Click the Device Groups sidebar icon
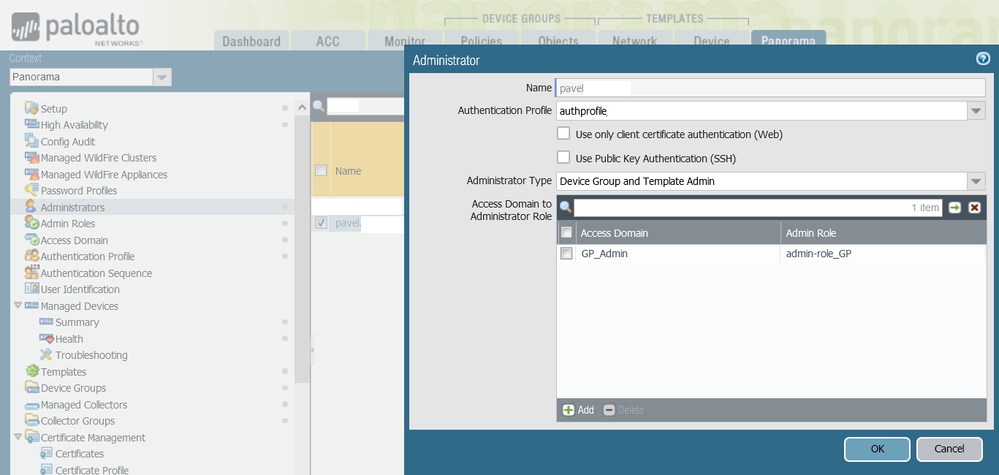The image size is (999, 475). pos(31,388)
